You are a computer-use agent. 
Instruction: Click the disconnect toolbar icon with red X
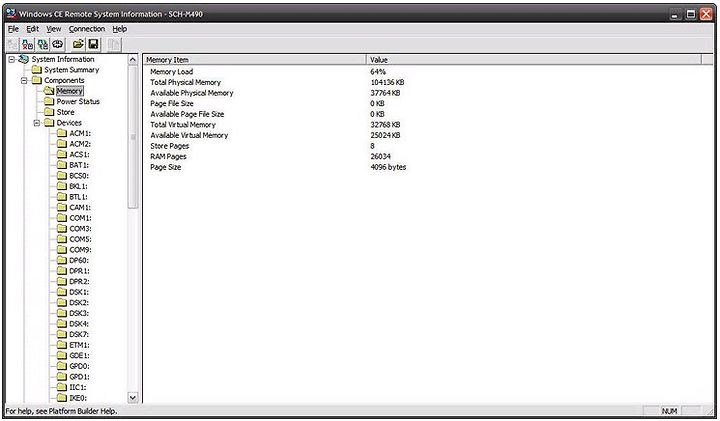tap(27, 44)
